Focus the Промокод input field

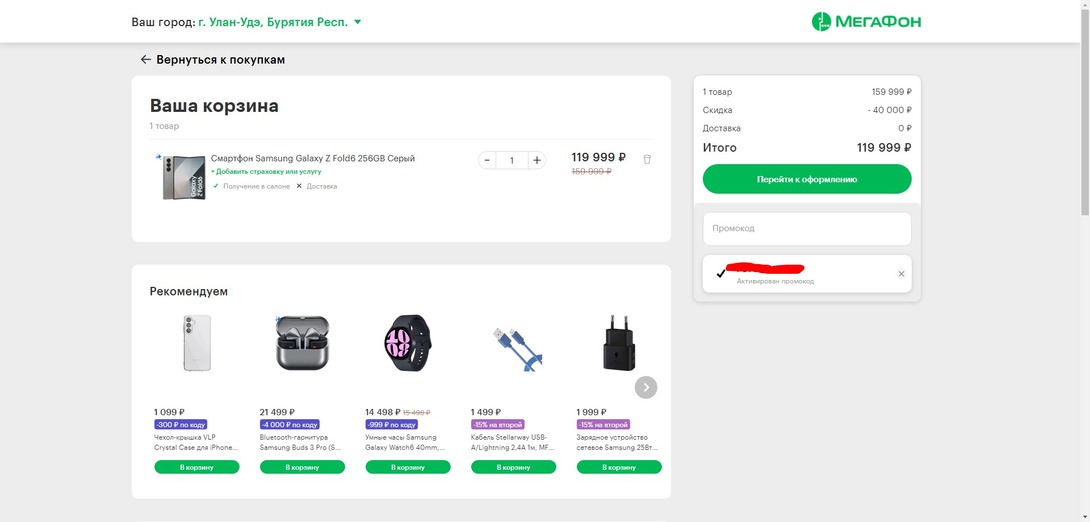click(x=806, y=228)
